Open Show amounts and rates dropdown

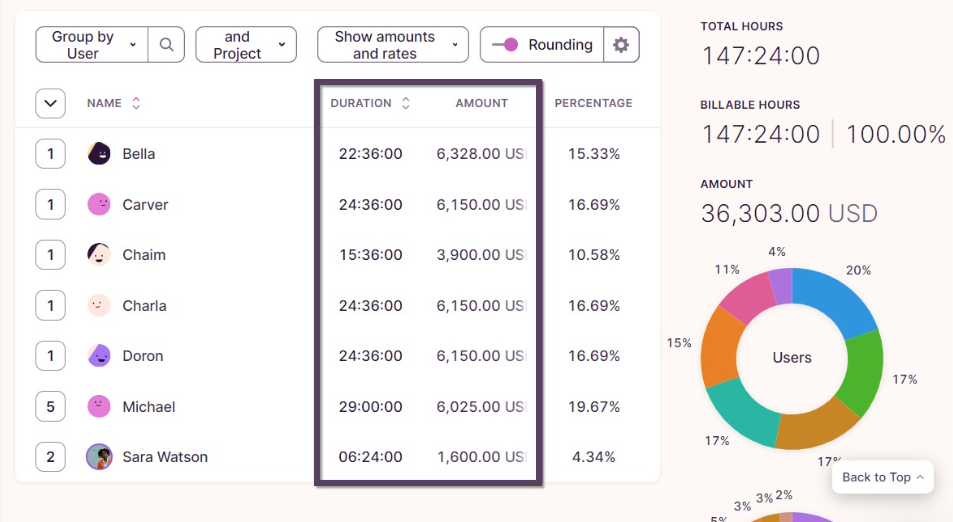[x=392, y=45]
